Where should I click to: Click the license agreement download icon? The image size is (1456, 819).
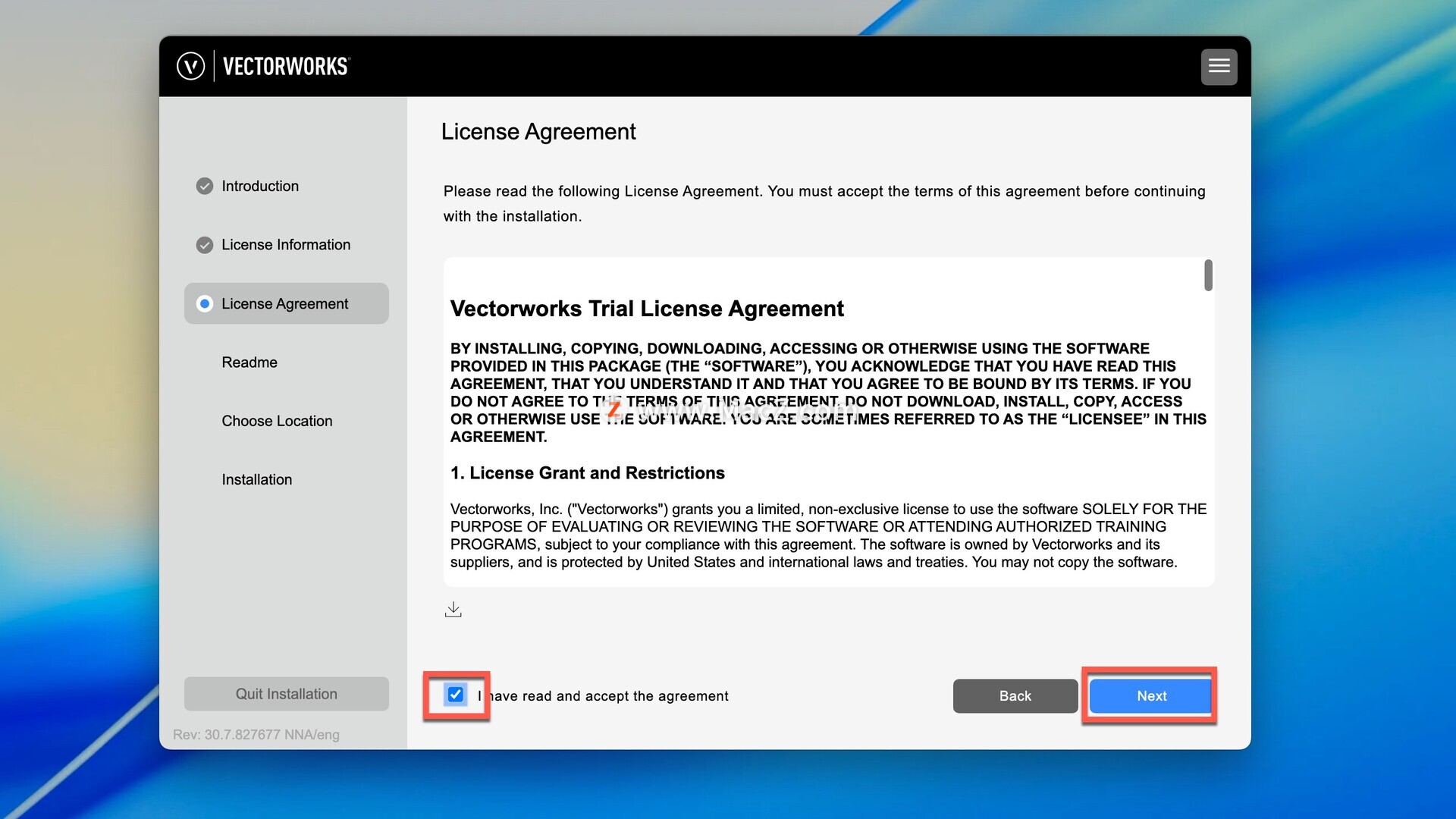453,610
